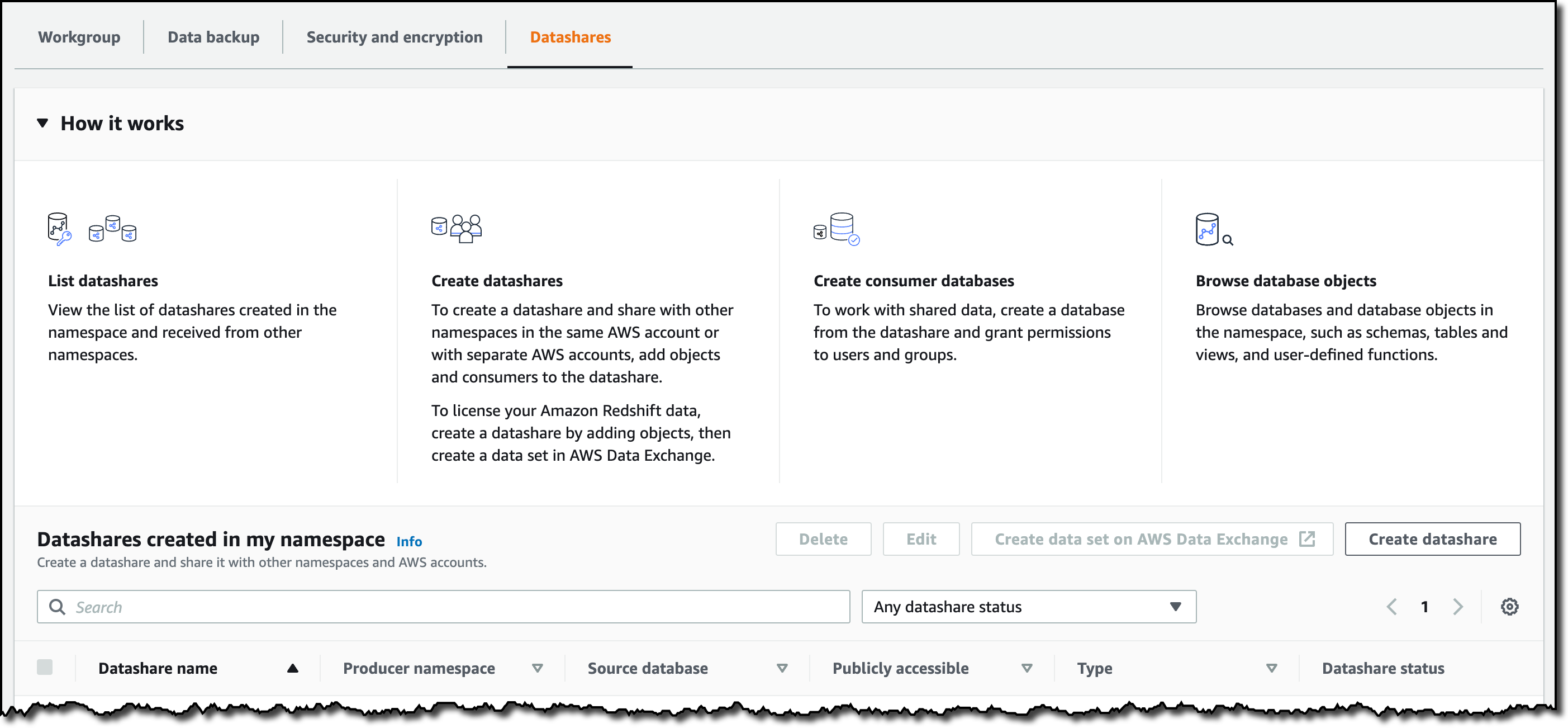This screenshot has width=1568, height=728.
Task: Switch to the Workgroup tab
Action: click(x=79, y=37)
